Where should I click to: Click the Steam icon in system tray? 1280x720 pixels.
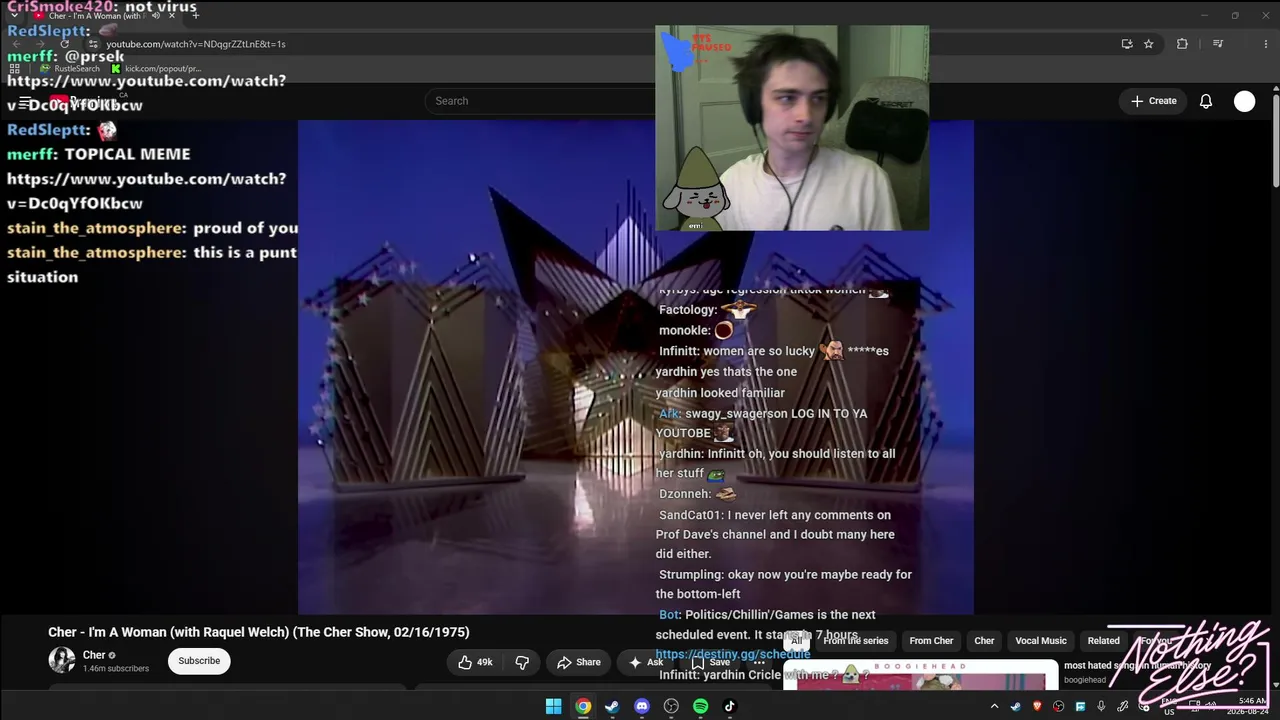pyautogui.click(x=1016, y=707)
